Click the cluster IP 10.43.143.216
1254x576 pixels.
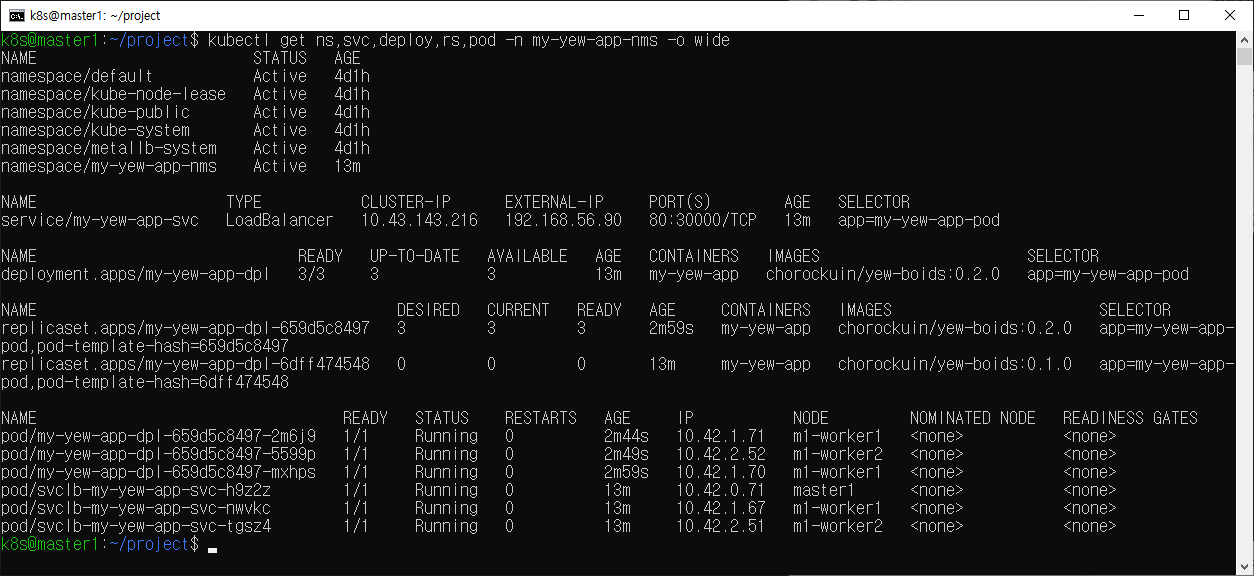[x=418, y=220]
